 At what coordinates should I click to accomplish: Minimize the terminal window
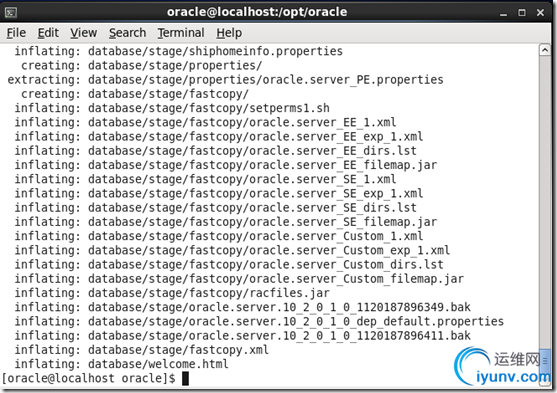point(503,13)
